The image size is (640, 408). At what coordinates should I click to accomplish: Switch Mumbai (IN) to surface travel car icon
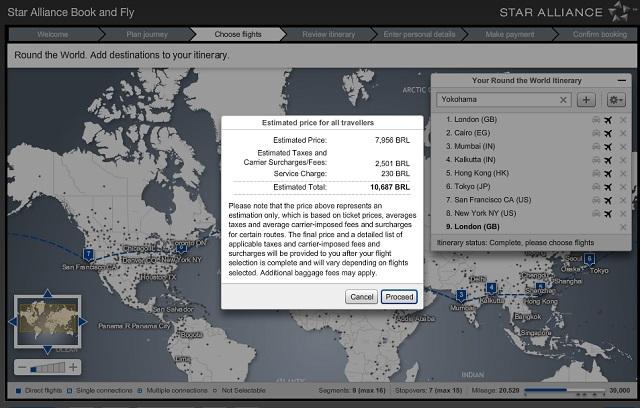click(596, 146)
